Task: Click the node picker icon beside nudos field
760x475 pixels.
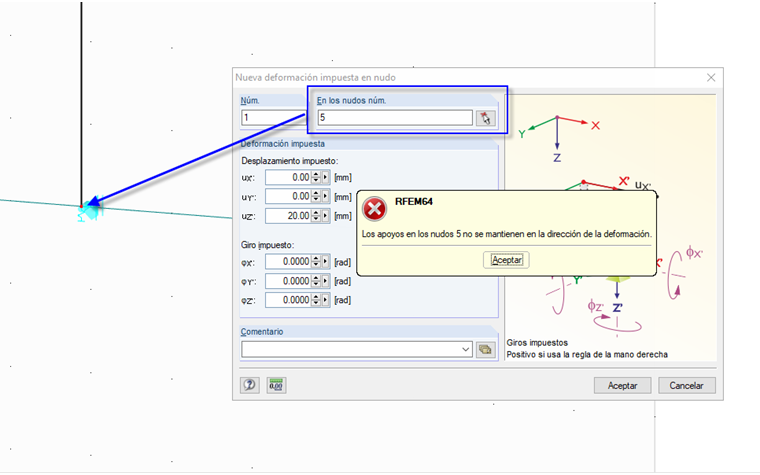Action: (486, 118)
